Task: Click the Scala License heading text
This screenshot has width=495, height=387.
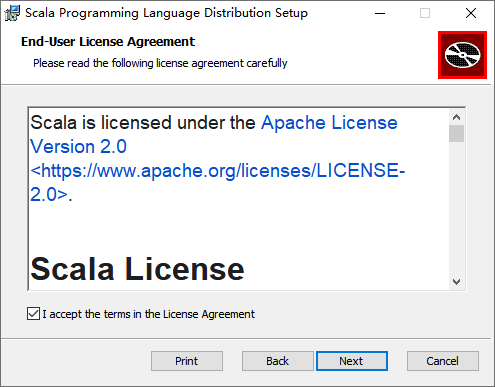Action: tap(137, 269)
